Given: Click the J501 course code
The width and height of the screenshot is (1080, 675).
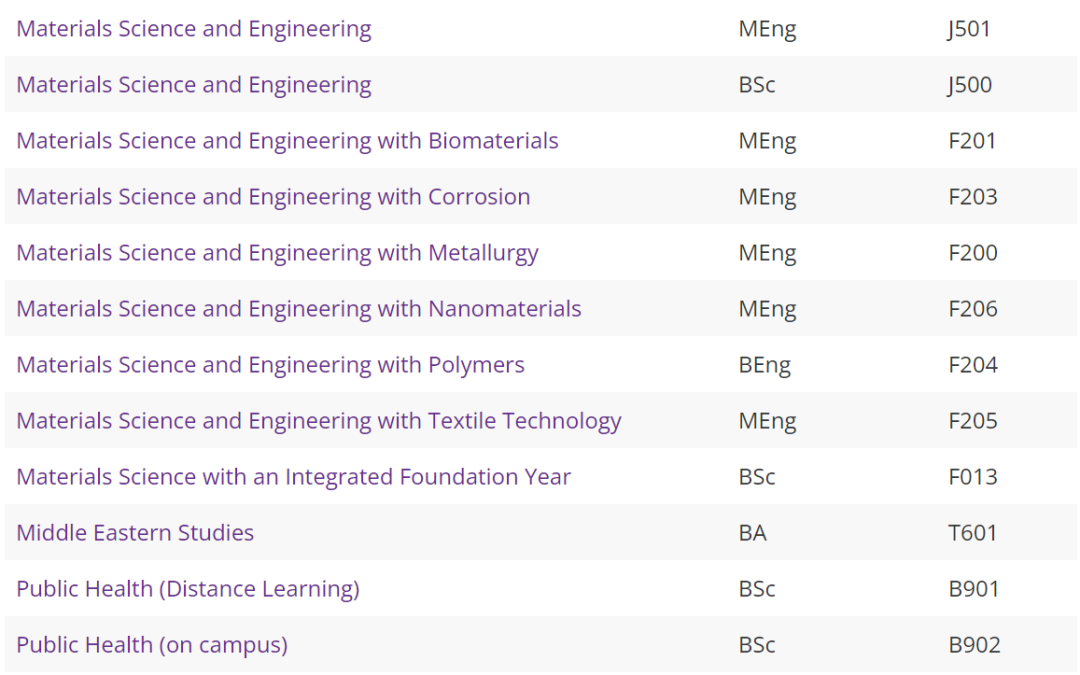Looking at the screenshot, I should point(968,29).
